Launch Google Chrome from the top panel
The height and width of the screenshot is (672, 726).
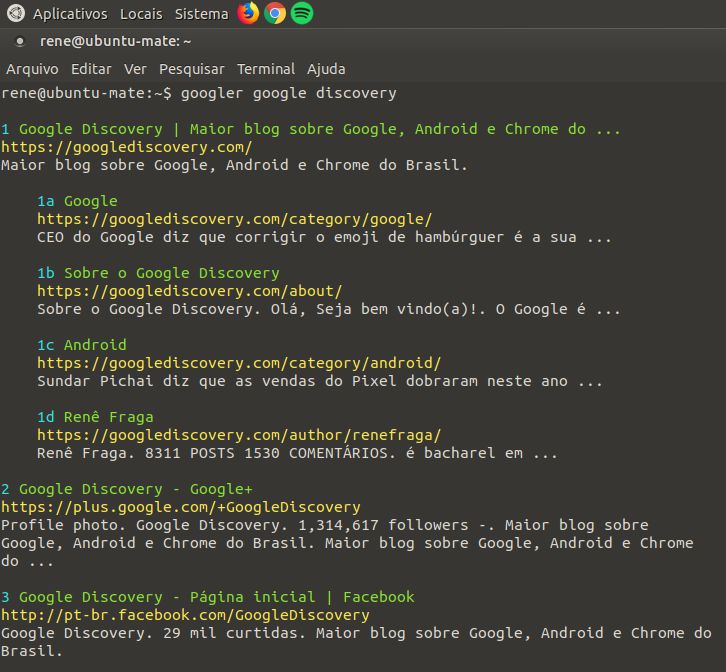tap(275, 13)
